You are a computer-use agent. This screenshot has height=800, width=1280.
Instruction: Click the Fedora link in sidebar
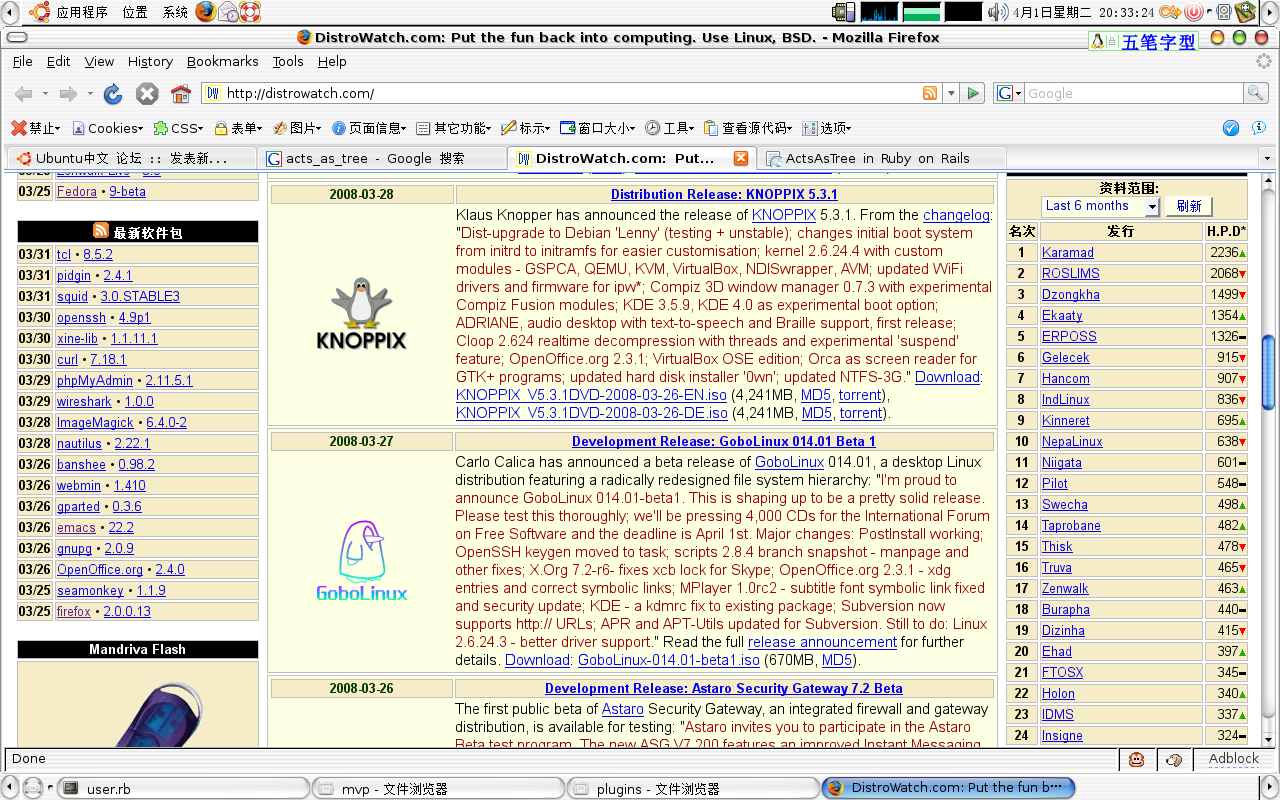[x=77, y=191]
